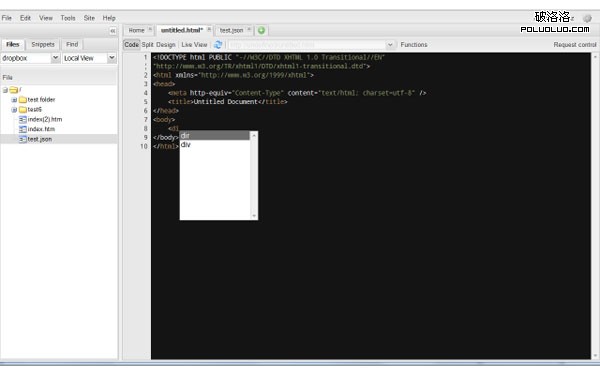This screenshot has width=600, height=375.
Task: Open the Tools menu
Action: (x=68, y=18)
